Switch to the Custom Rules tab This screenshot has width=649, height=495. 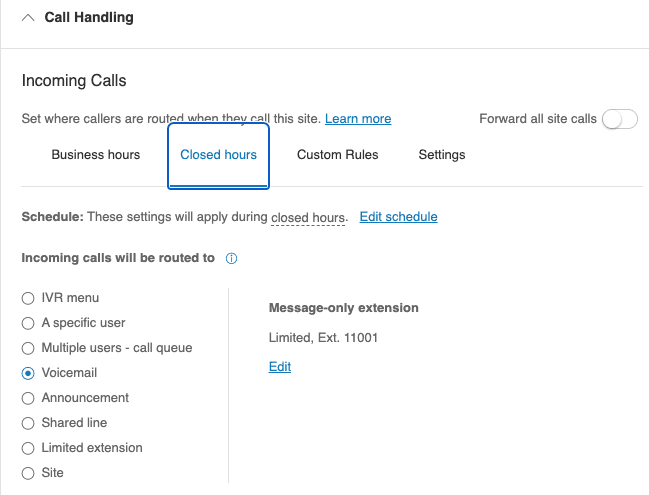pos(337,155)
